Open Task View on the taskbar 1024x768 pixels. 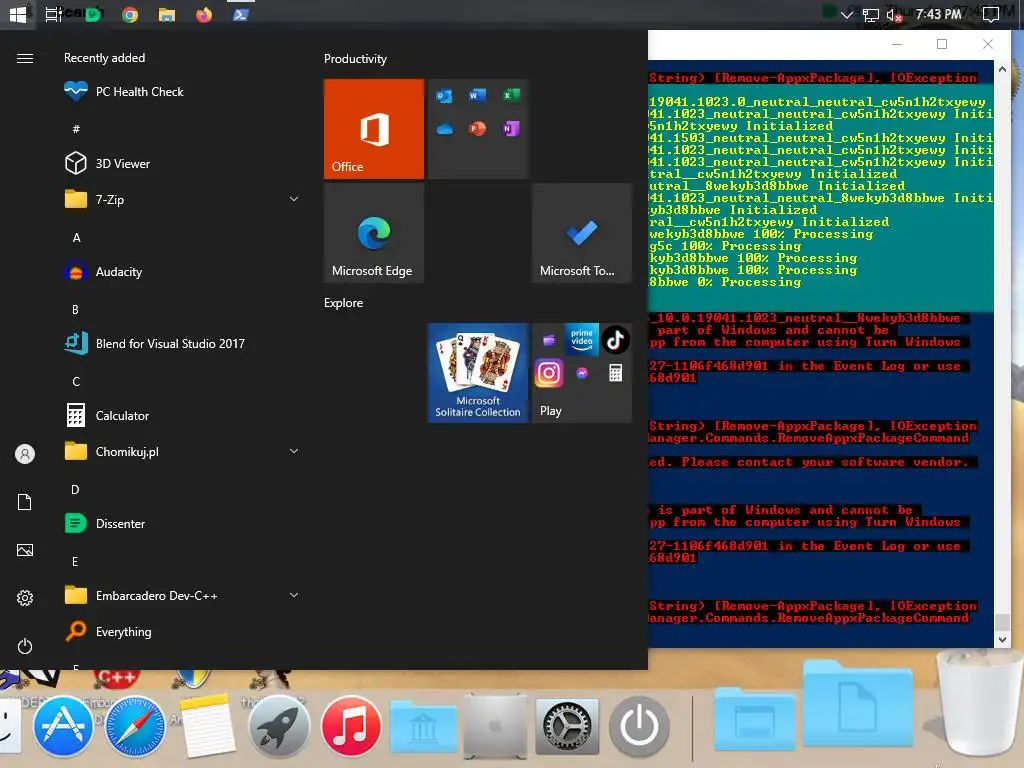coord(54,14)
